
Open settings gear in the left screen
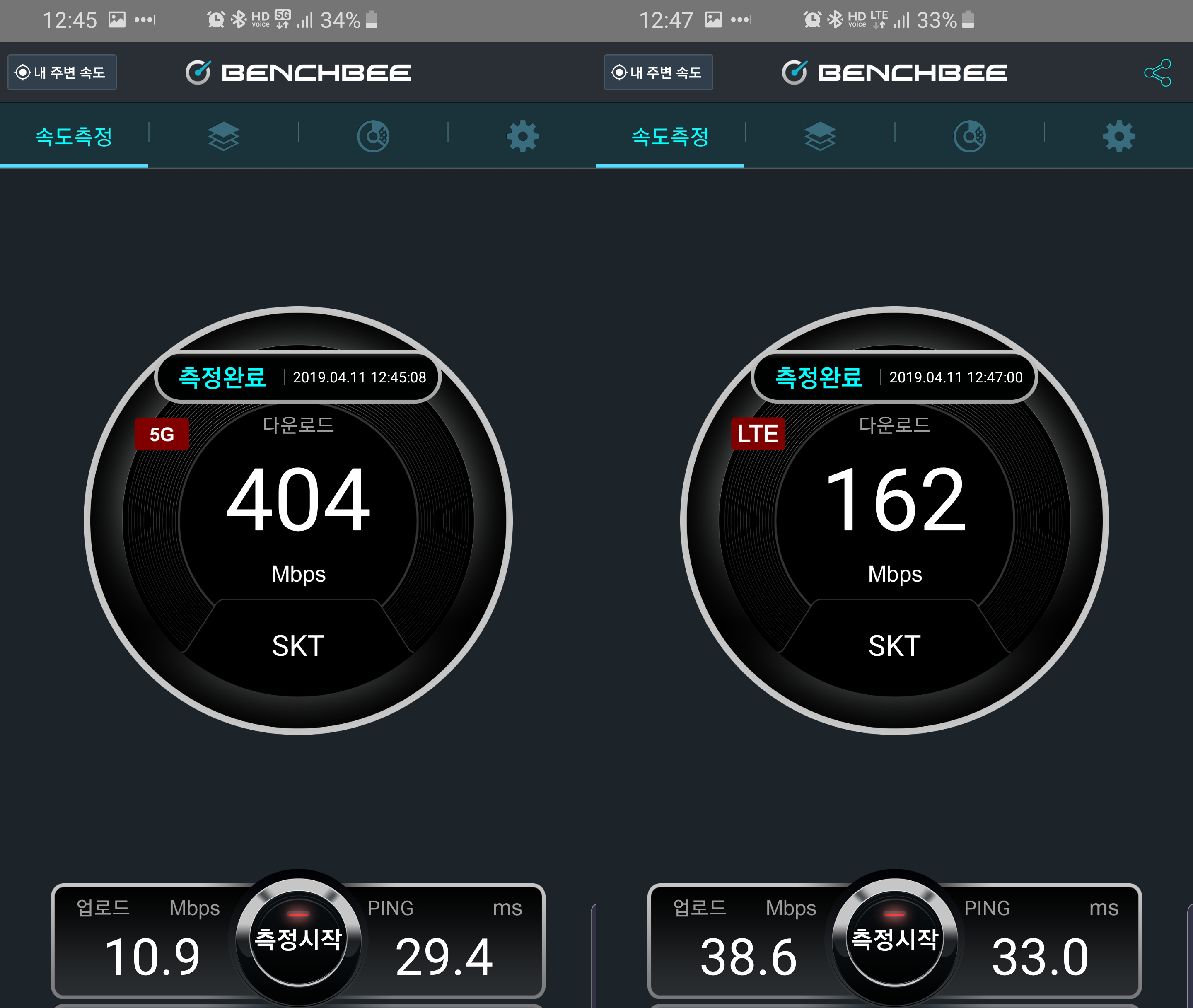point(522,136)
